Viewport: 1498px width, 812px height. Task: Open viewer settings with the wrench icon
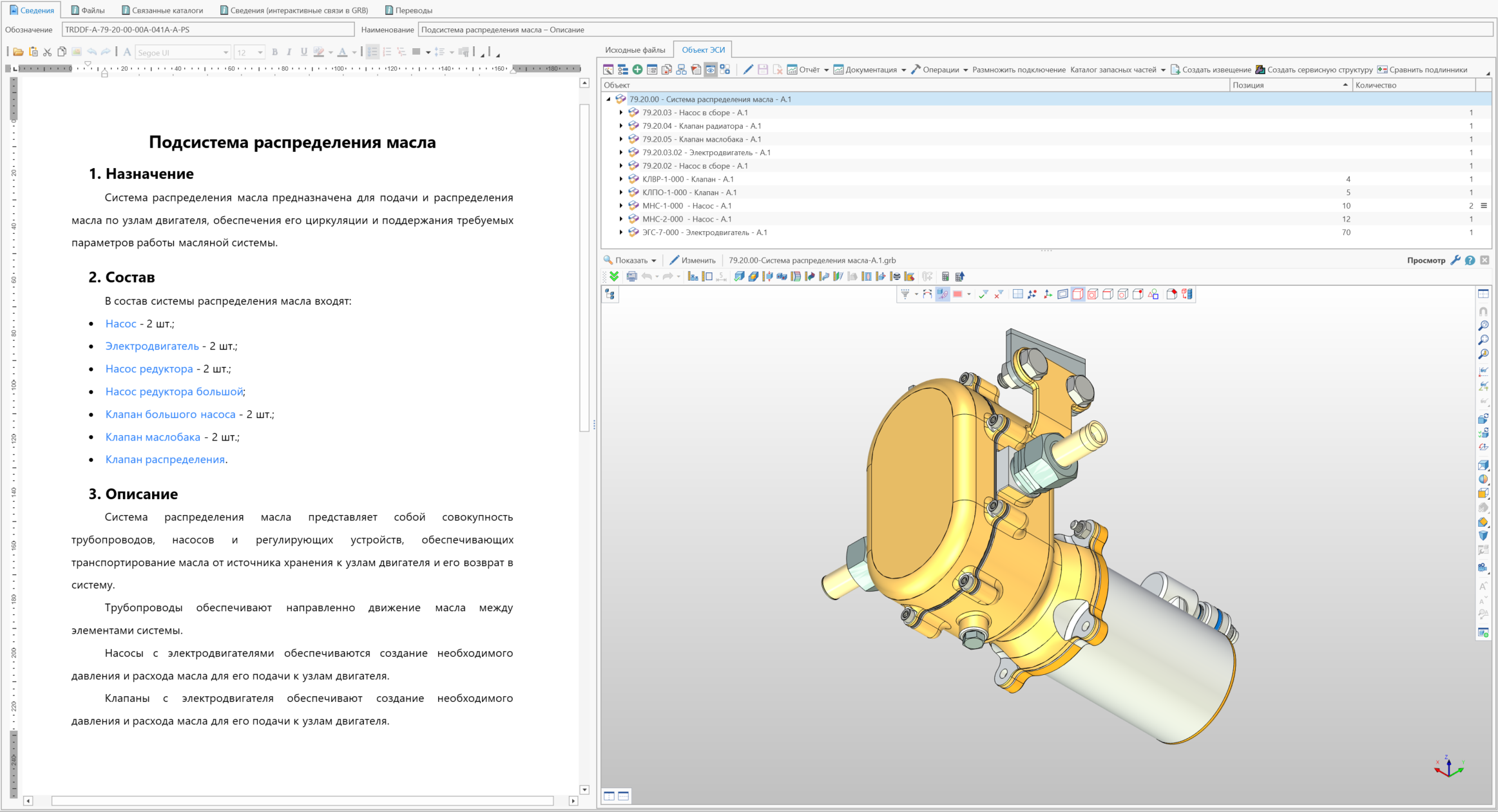pos(1455,260)
